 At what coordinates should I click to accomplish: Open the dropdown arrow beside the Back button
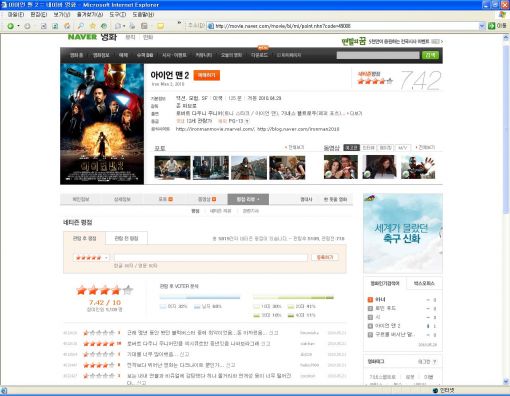point(18,26)
